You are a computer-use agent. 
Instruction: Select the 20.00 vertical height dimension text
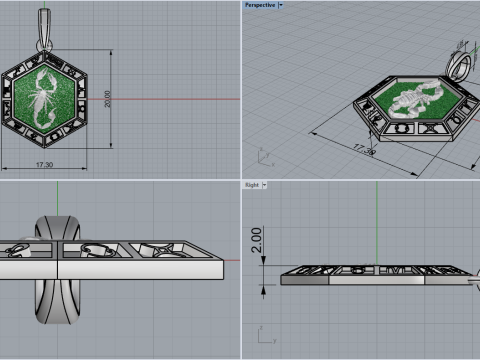pyautogui.click(x=107, y=99)
